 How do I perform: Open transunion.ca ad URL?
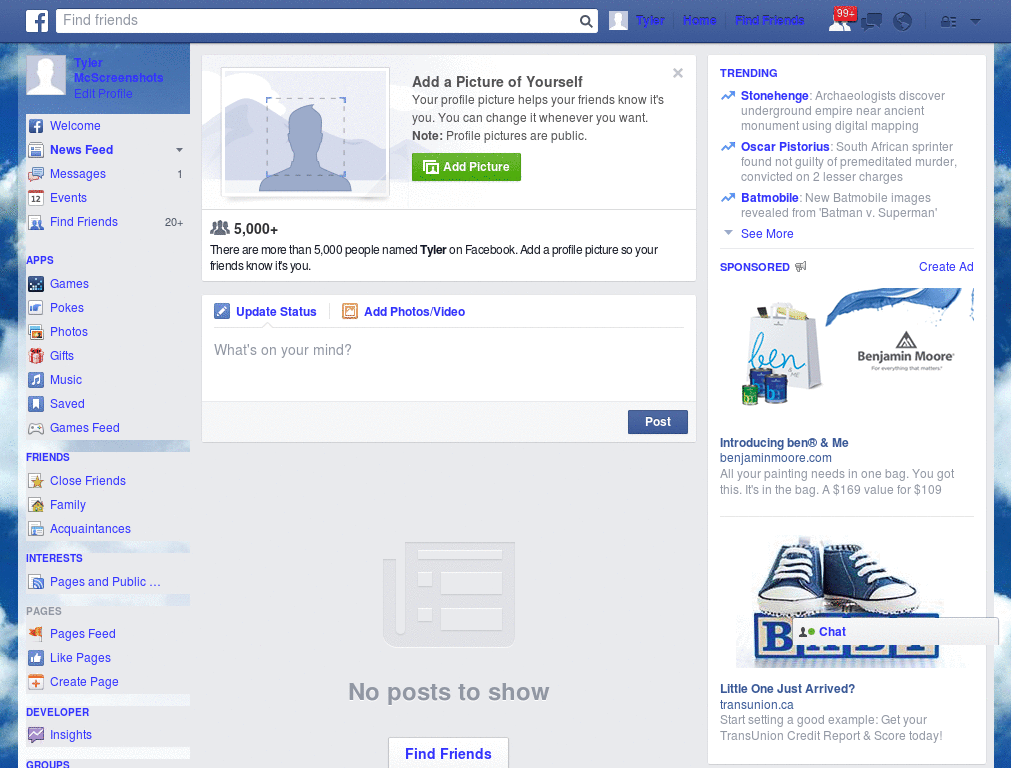click(756, 705)
